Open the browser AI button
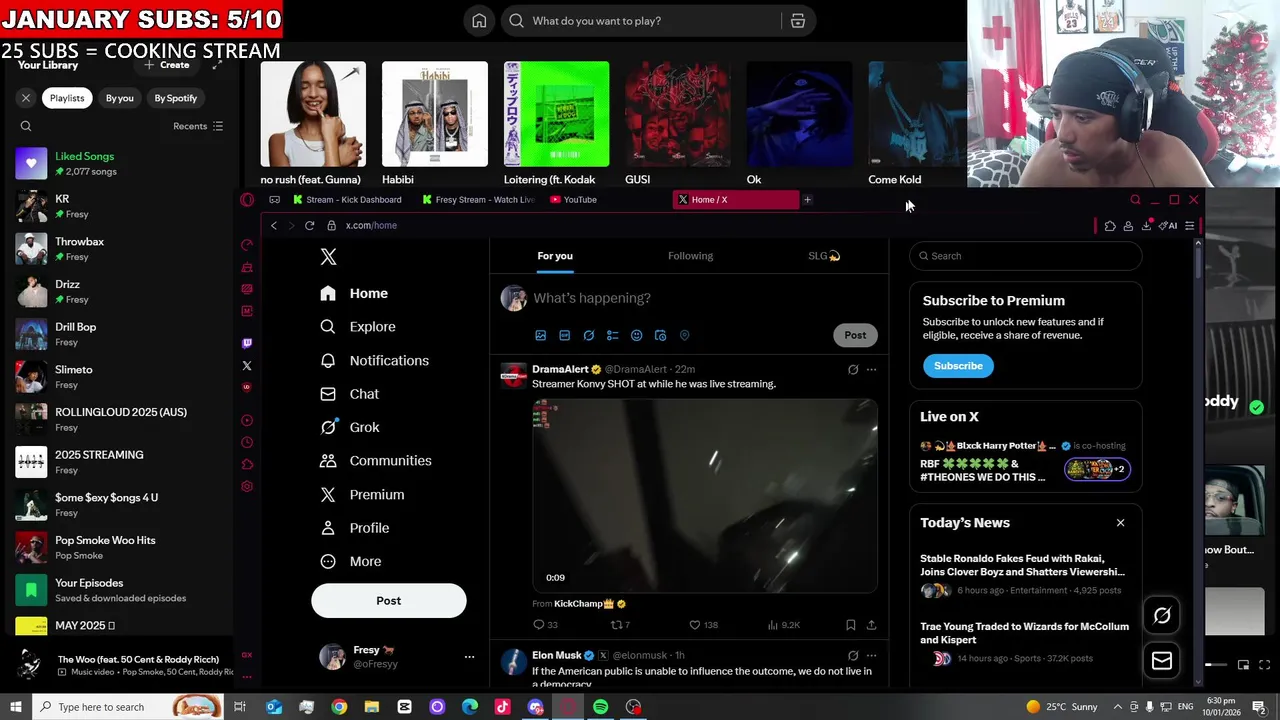The image size is (1280, 720). pyautogui.click(x=1168, y=226)
